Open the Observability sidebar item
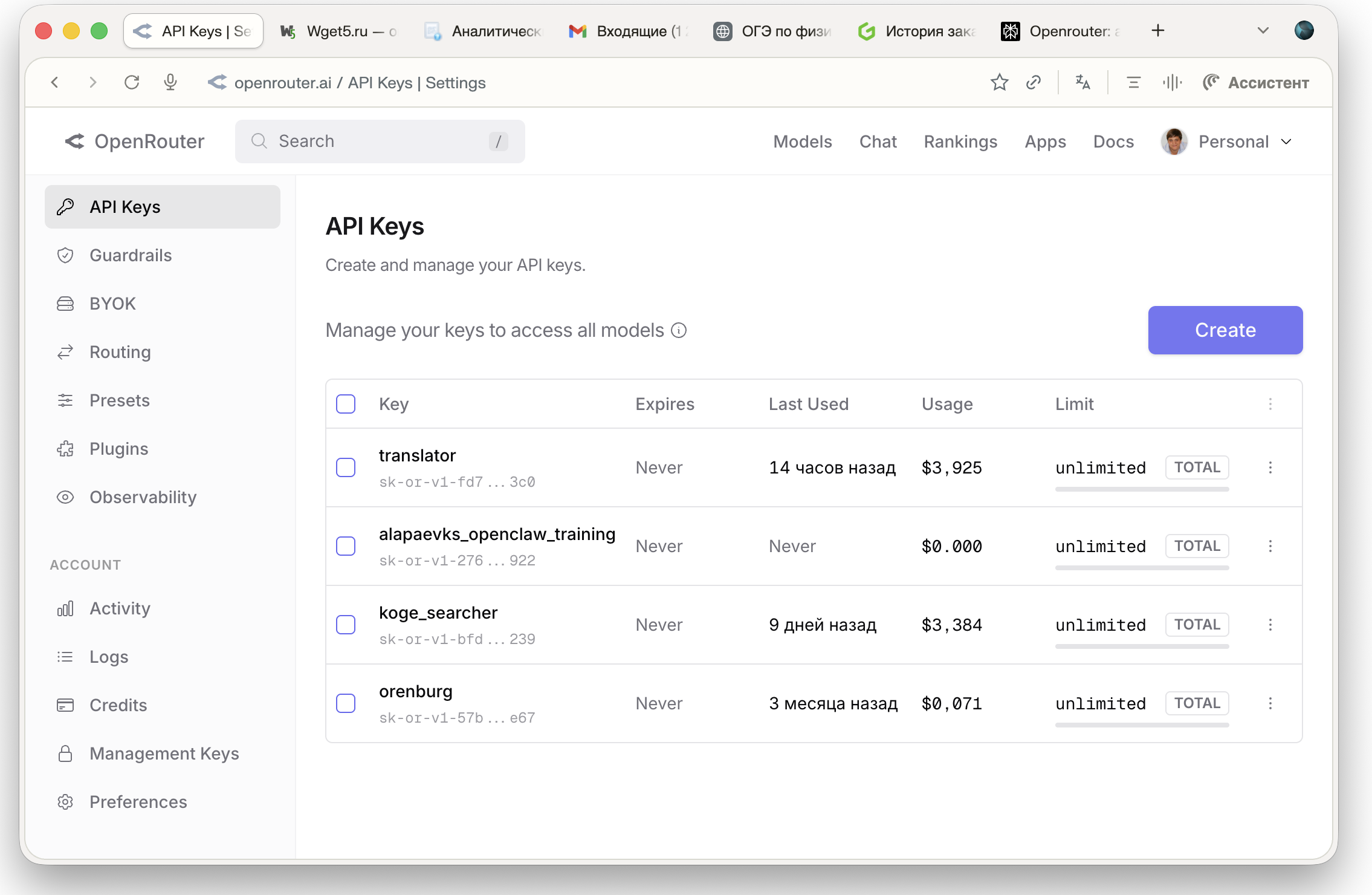1372x895 pixels. 163,497
